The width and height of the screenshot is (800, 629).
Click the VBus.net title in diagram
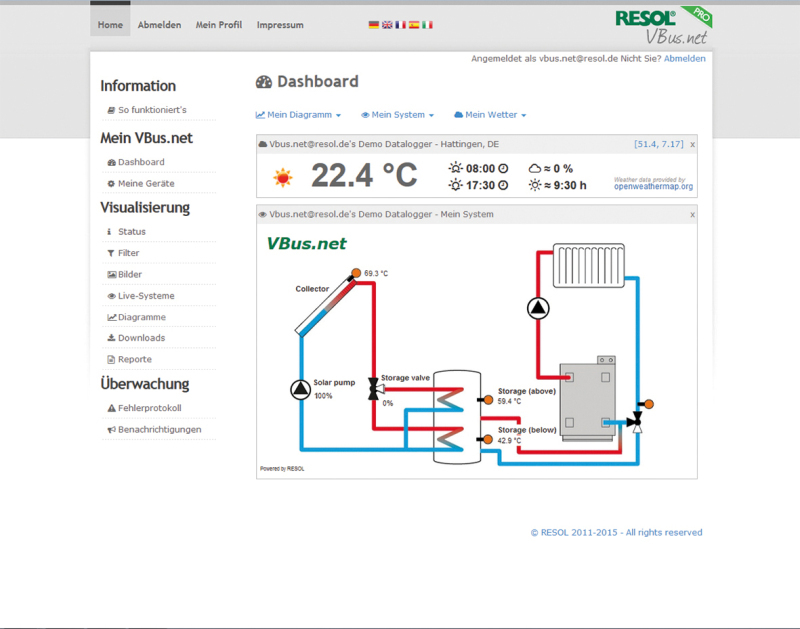pyautogui.click(x=306, y=244)
